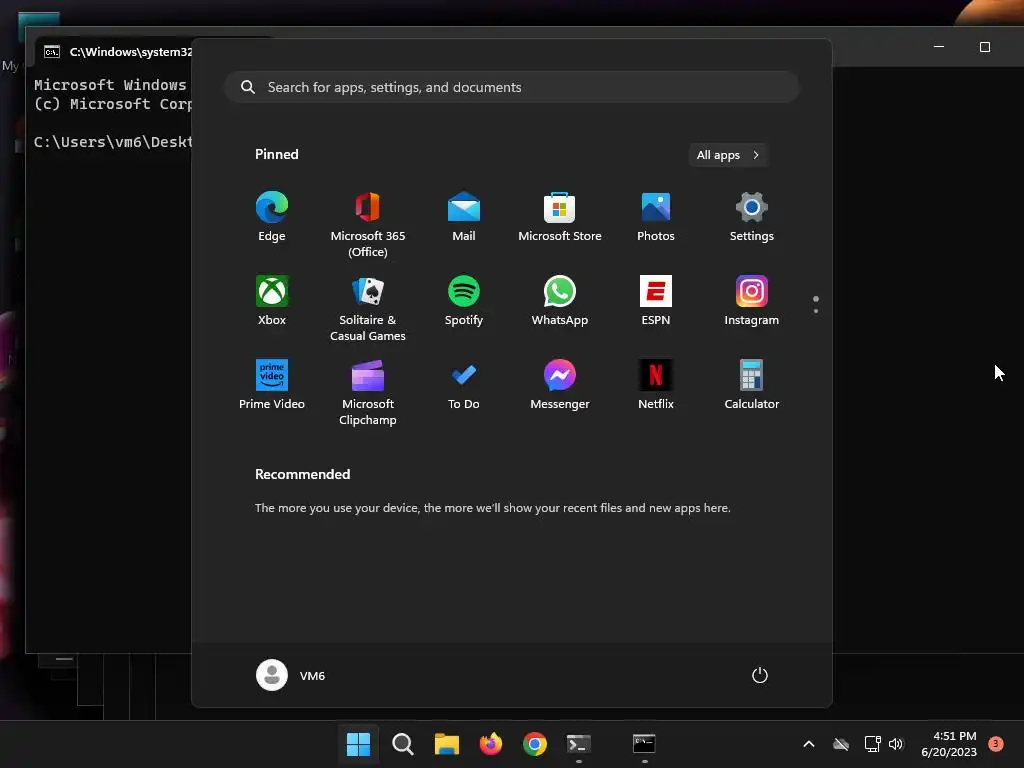Open the VM6 user account menu
1024x768 pixels.
[x=291, y=675]
